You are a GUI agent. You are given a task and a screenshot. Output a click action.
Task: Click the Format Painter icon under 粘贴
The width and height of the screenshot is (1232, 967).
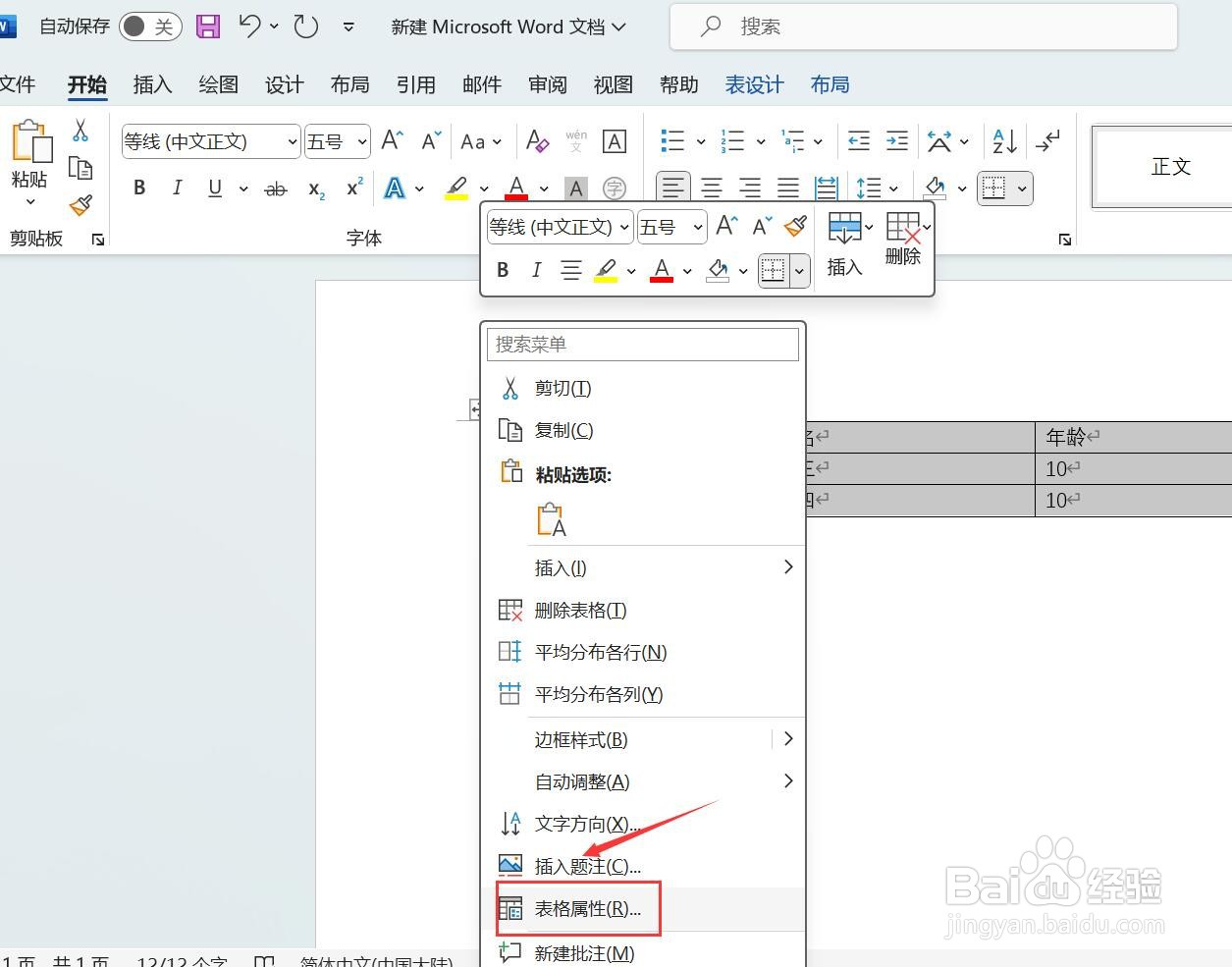click(x=80, y=206)
